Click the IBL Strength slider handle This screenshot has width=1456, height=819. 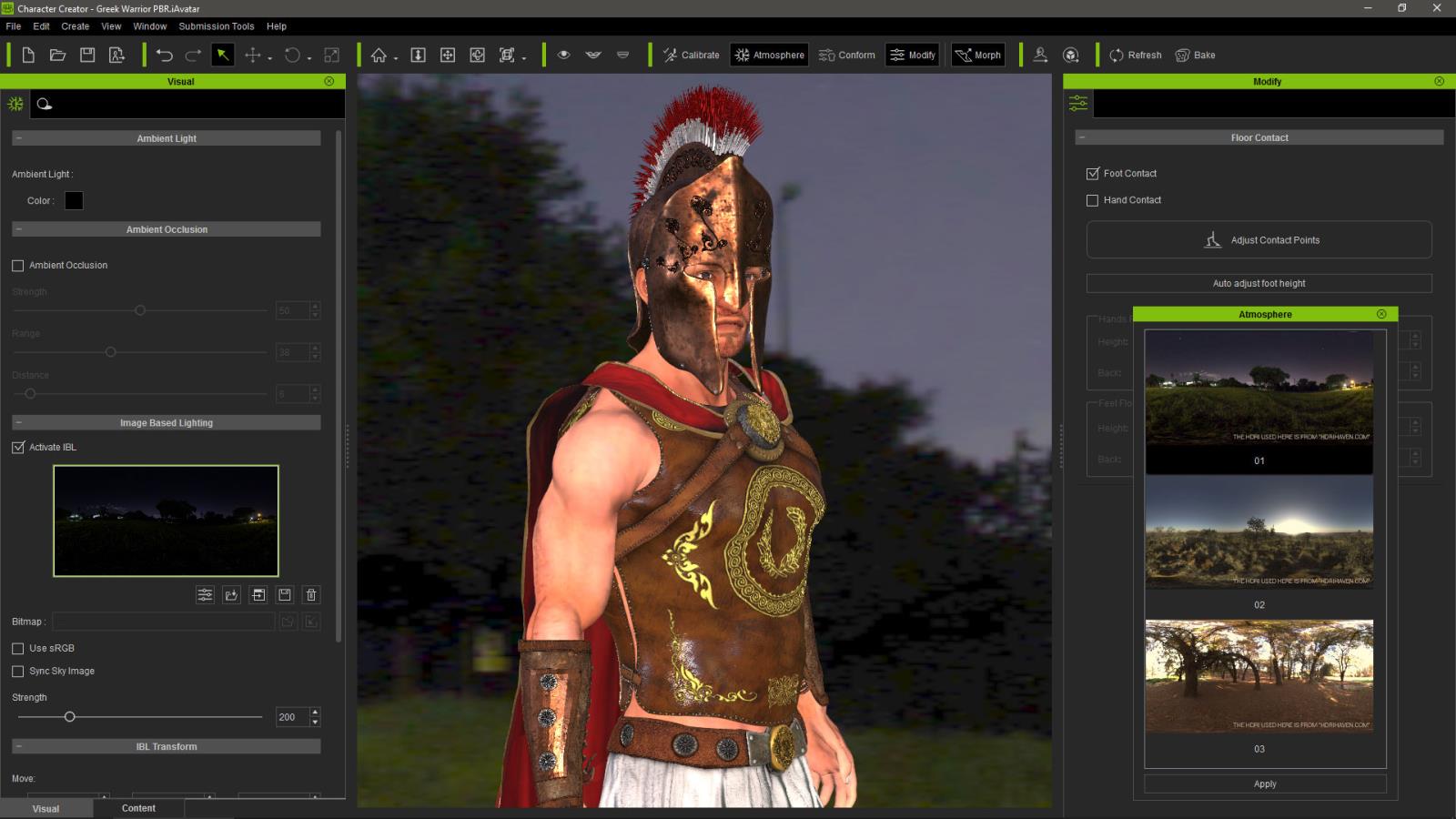pos(69,717)
